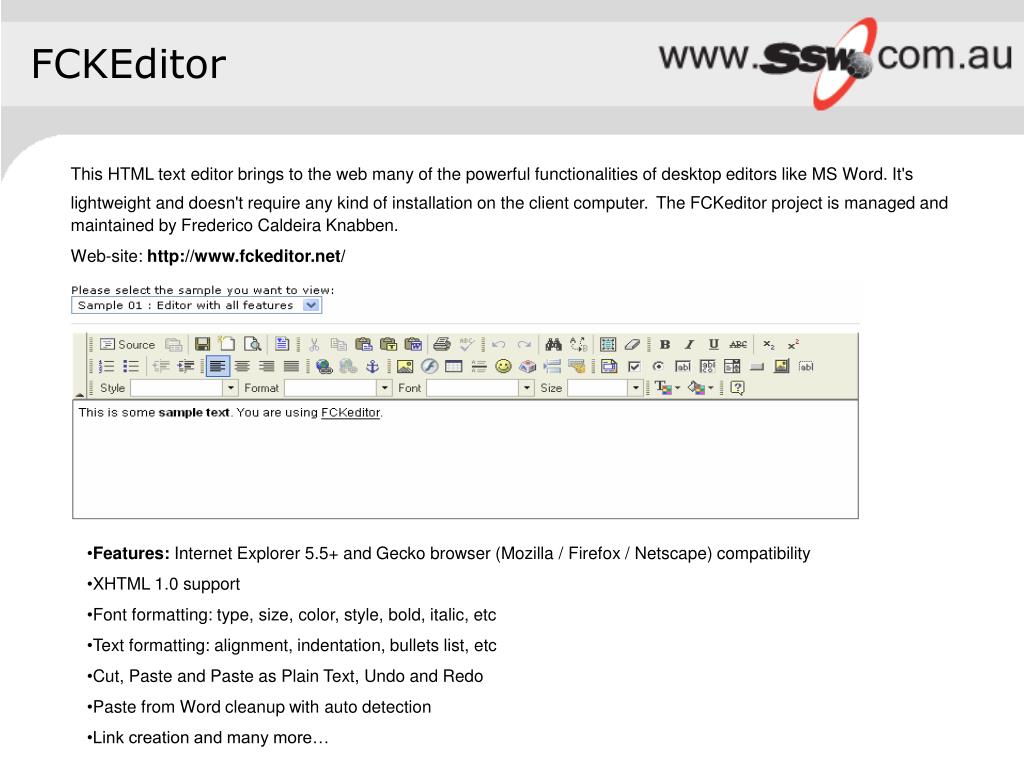1024x768 pixels.
Task: Click inside the editor text area
Action: 465,460
